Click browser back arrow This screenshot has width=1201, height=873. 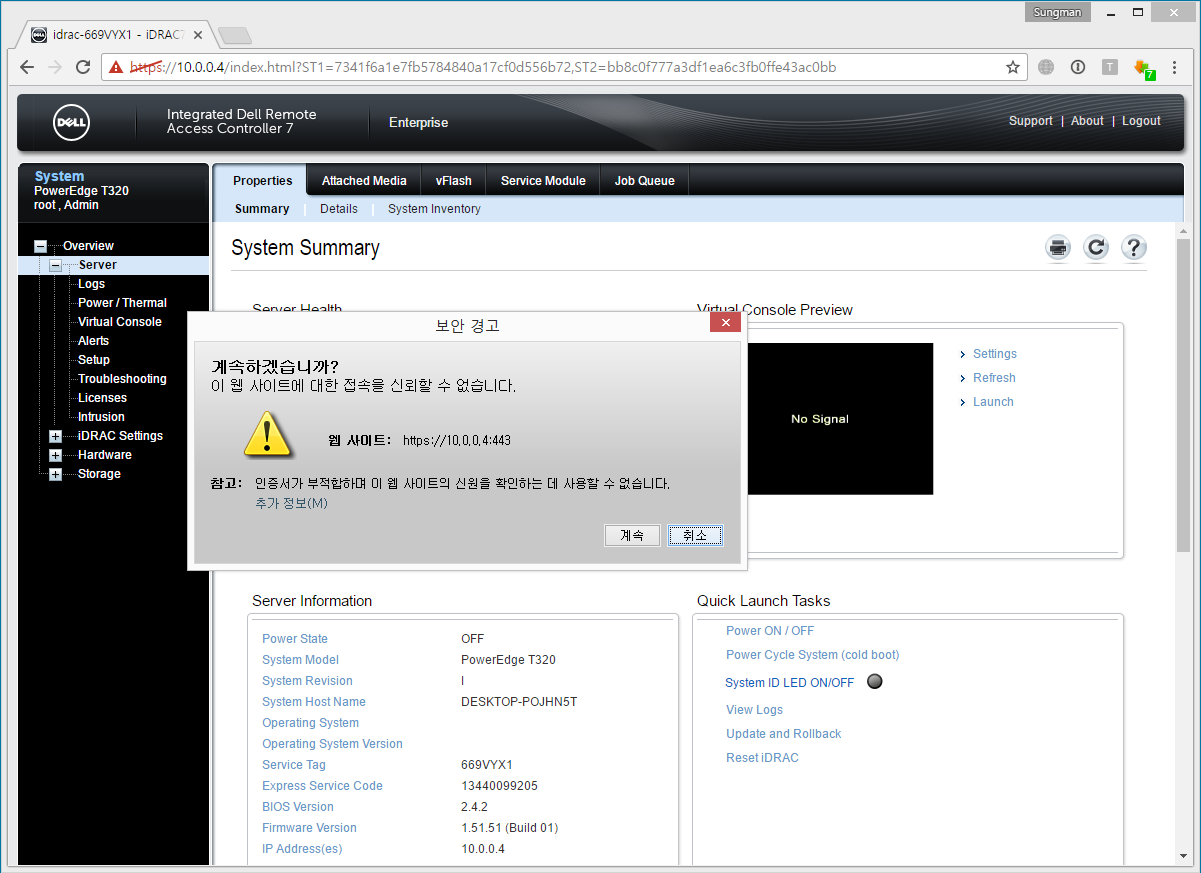[27, 67]
